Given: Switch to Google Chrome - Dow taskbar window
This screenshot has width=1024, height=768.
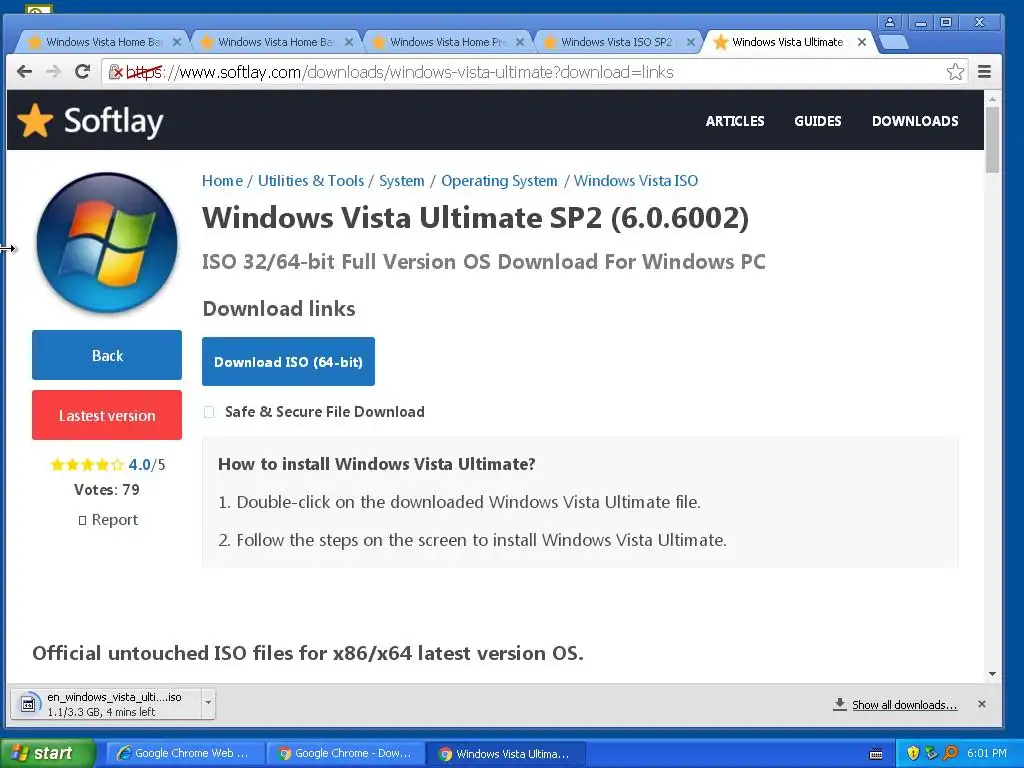Looking at the screenshot, I should 345,754.
